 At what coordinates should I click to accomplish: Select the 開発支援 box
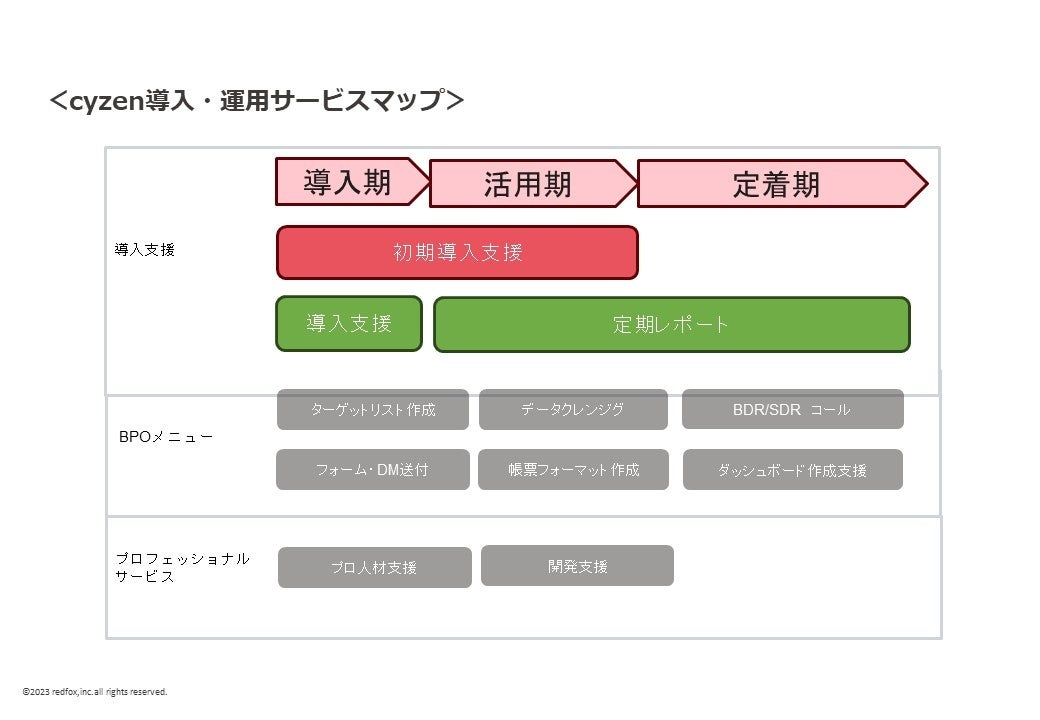click(577, 565)
